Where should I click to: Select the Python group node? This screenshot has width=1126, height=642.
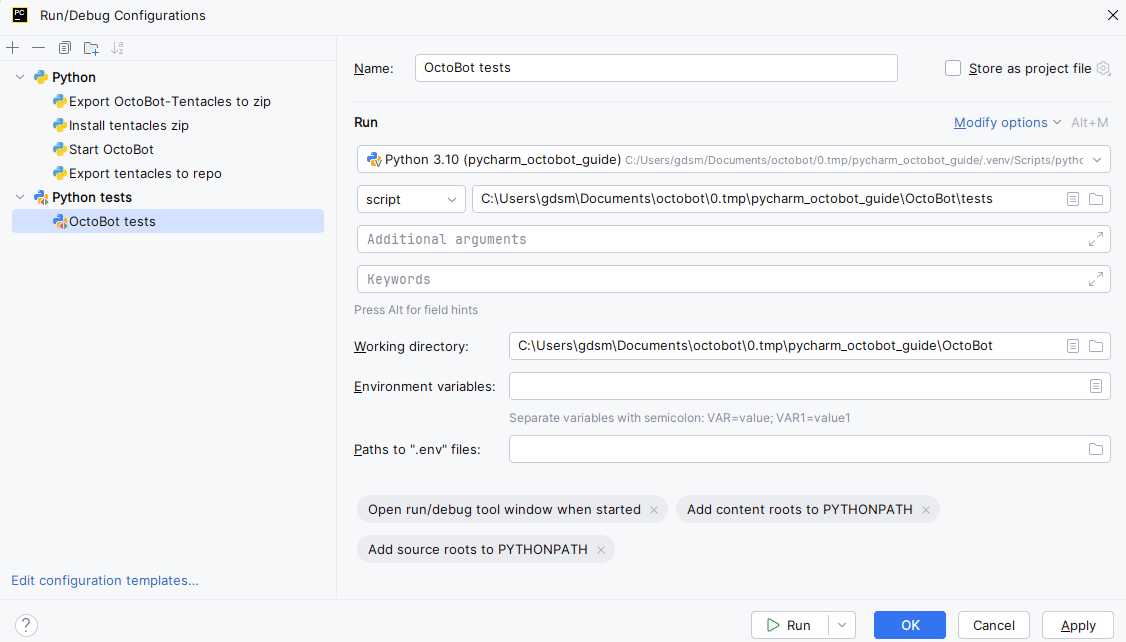tap(74, 78)
